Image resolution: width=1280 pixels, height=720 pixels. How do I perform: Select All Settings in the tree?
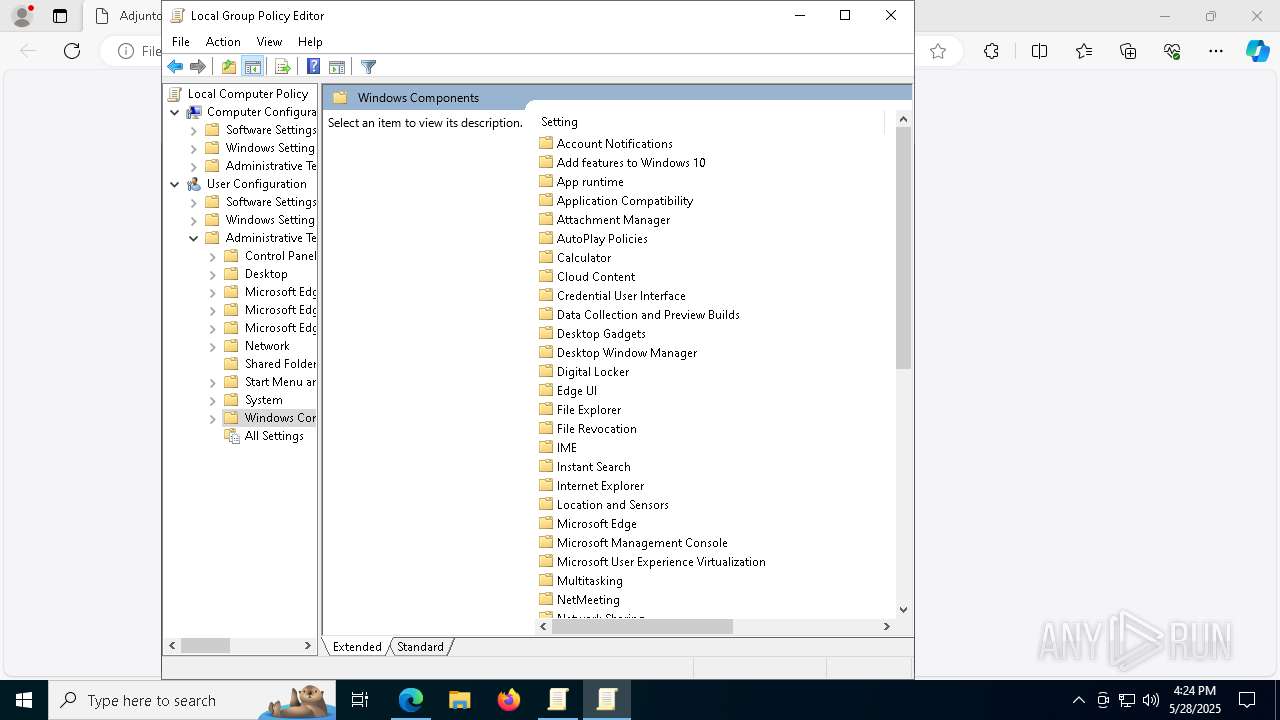(274, 436)
